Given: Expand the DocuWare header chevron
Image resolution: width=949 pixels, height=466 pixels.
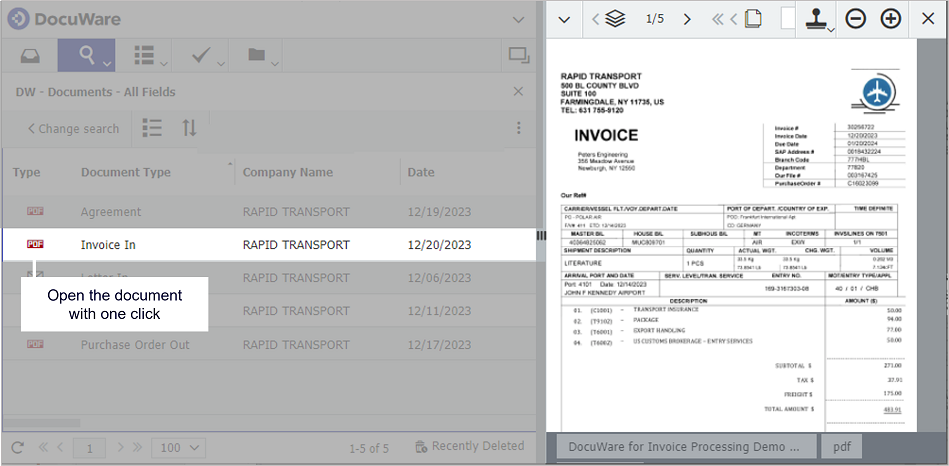Looking at the screenshot, I should pyautogui.click(x=518, y=19).
